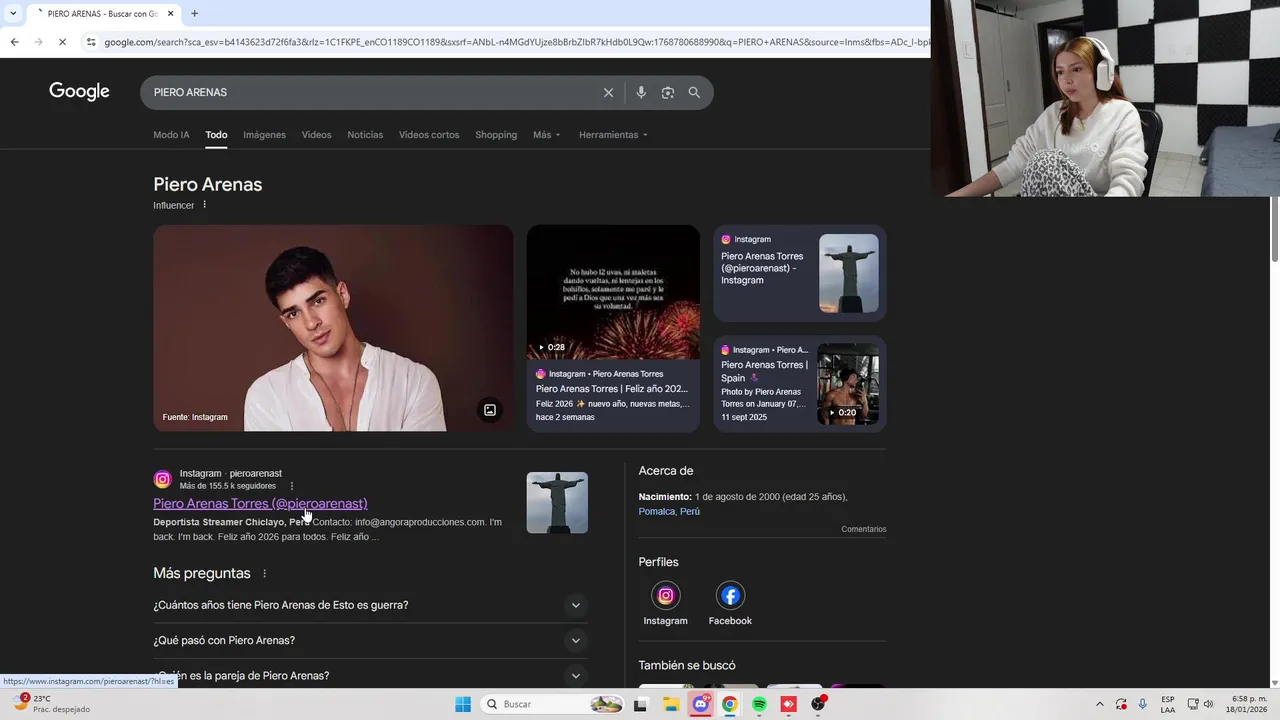Image resolution: width=1280 pixels, height=720 pixels.
Task: Open the ESP LAA language switcher
Action: coord(1168,704)
